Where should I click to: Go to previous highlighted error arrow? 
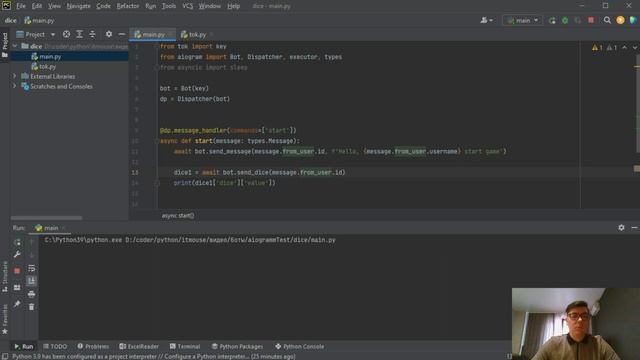[x=624, y=48]
